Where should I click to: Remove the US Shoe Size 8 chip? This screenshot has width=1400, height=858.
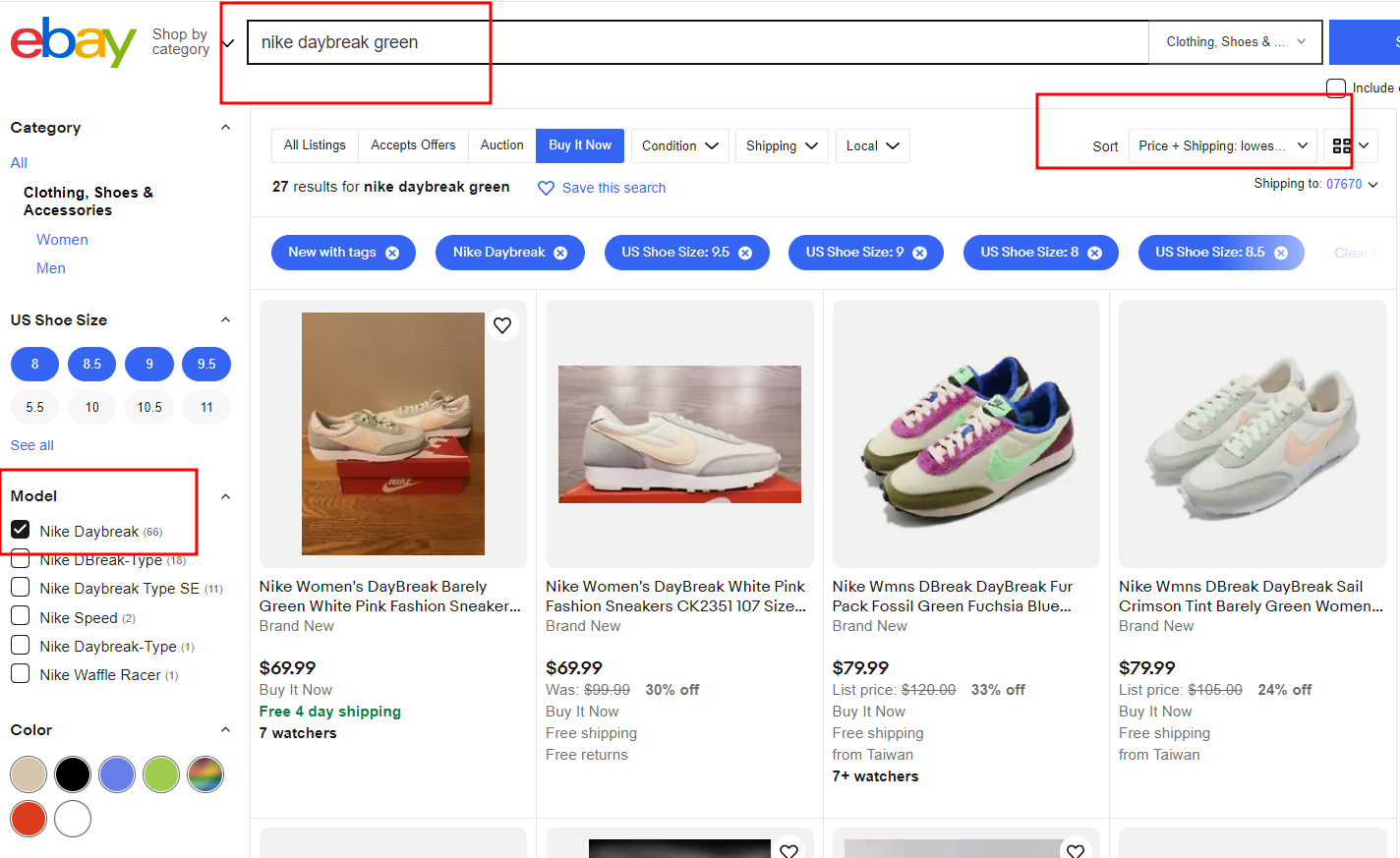pyautogui.click(x=1094, y=253)
